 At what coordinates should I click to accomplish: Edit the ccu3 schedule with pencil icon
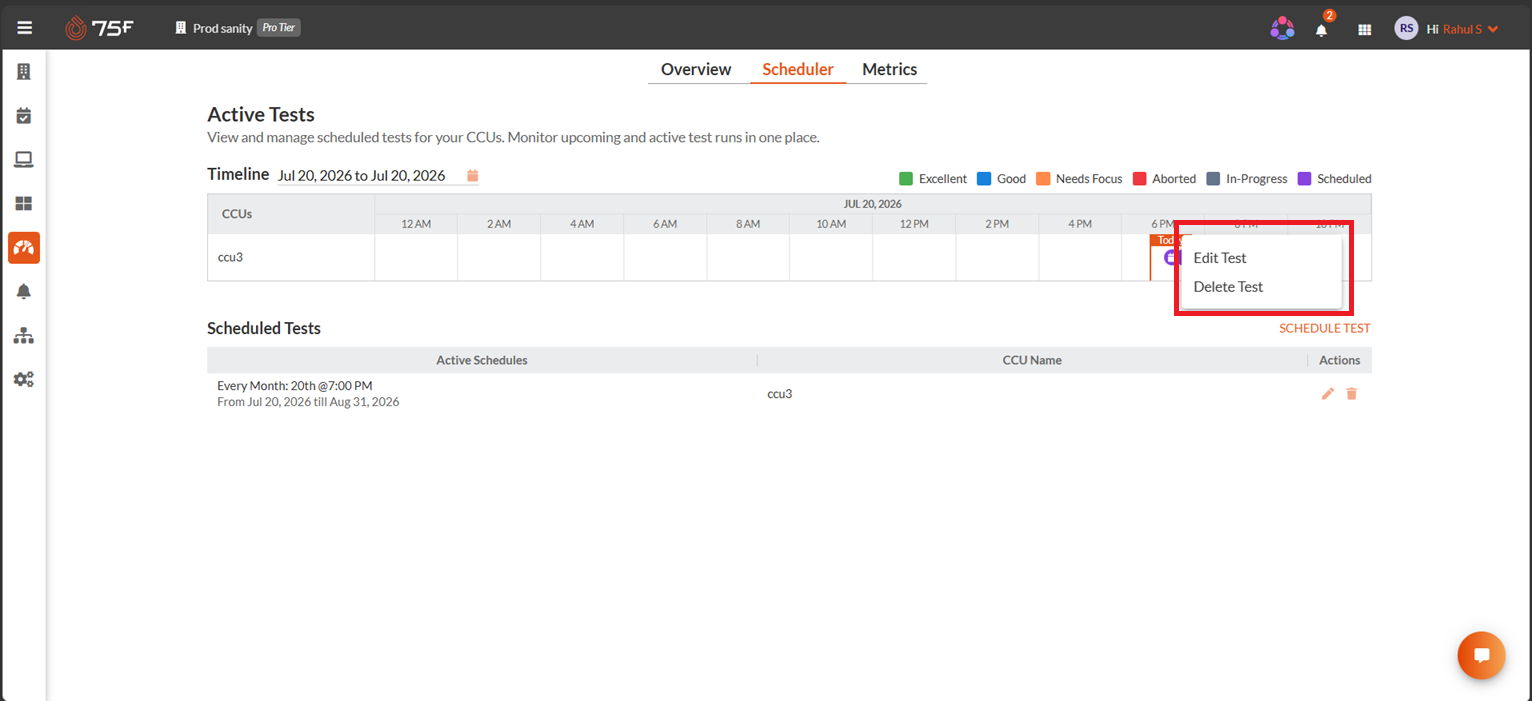pos(1328,394)
